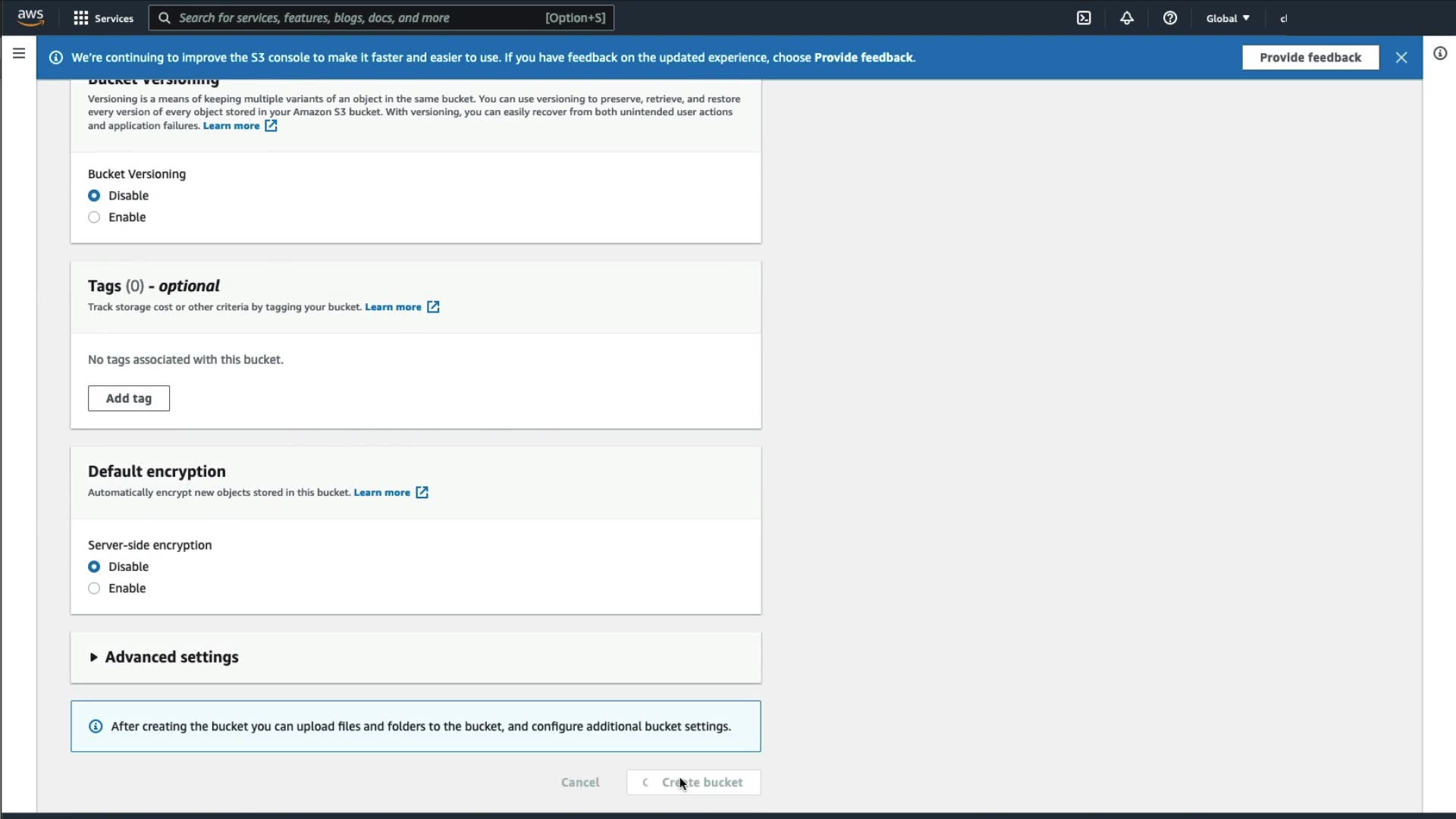Open the help question mark icon
1456x819 pixels.
[1170, 18]
